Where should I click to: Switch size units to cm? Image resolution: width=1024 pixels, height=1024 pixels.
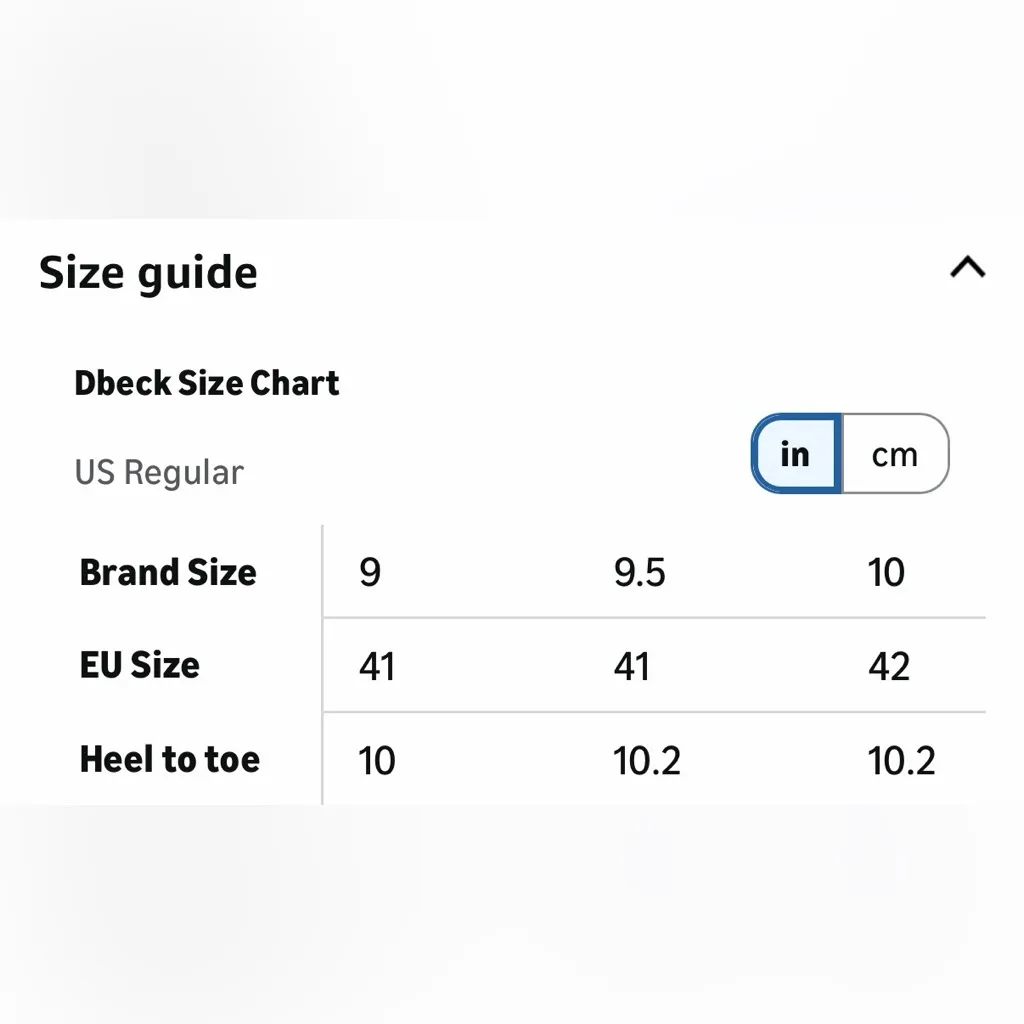(894, 455)
